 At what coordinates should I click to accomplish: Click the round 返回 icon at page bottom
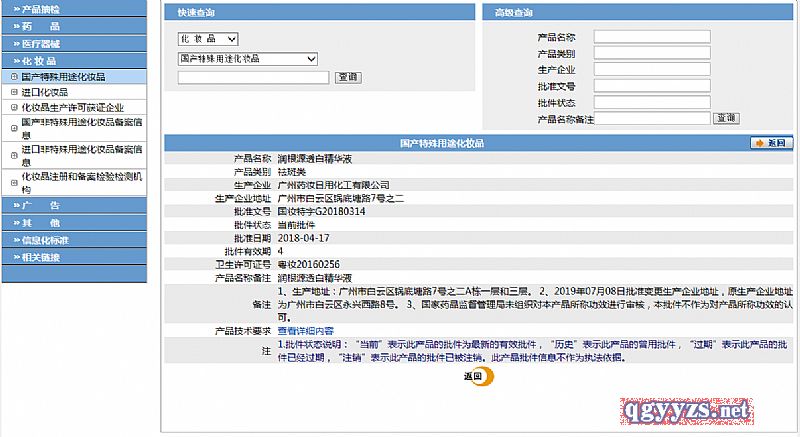tap(476, 377)
